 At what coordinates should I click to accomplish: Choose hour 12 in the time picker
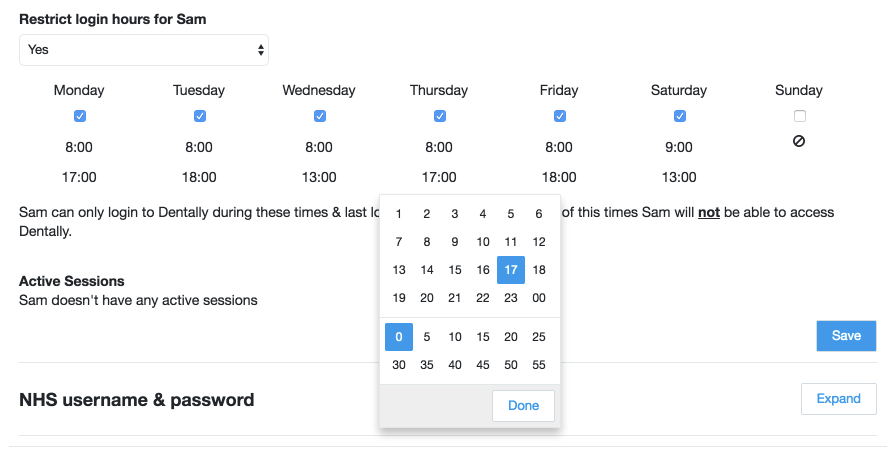[x=539, y=242]
